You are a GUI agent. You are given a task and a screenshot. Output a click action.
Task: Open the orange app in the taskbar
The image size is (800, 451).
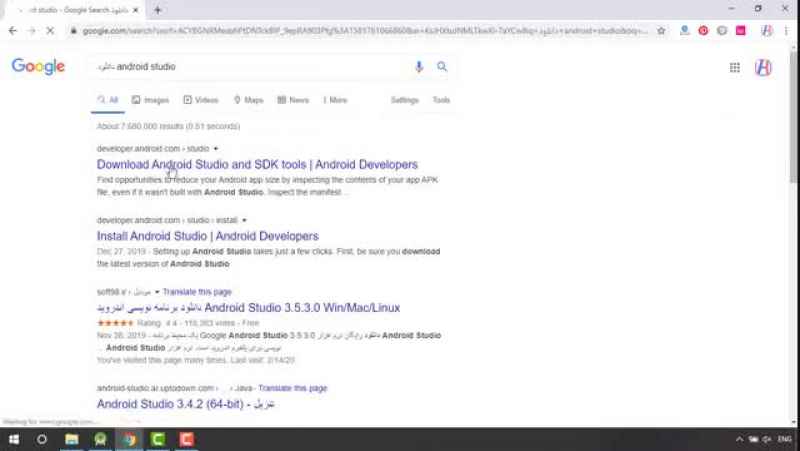[187, 439]
